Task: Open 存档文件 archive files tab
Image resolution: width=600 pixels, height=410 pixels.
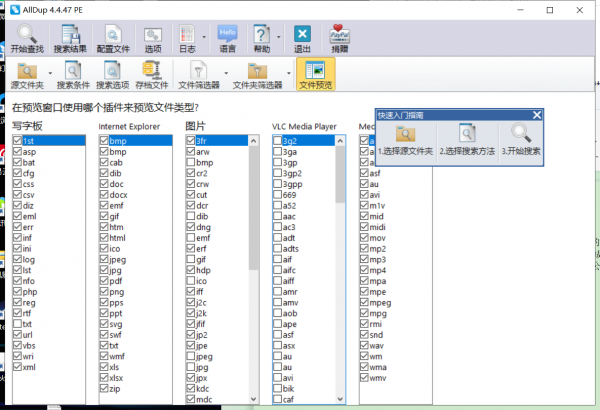Action: [x=152, y=75]
